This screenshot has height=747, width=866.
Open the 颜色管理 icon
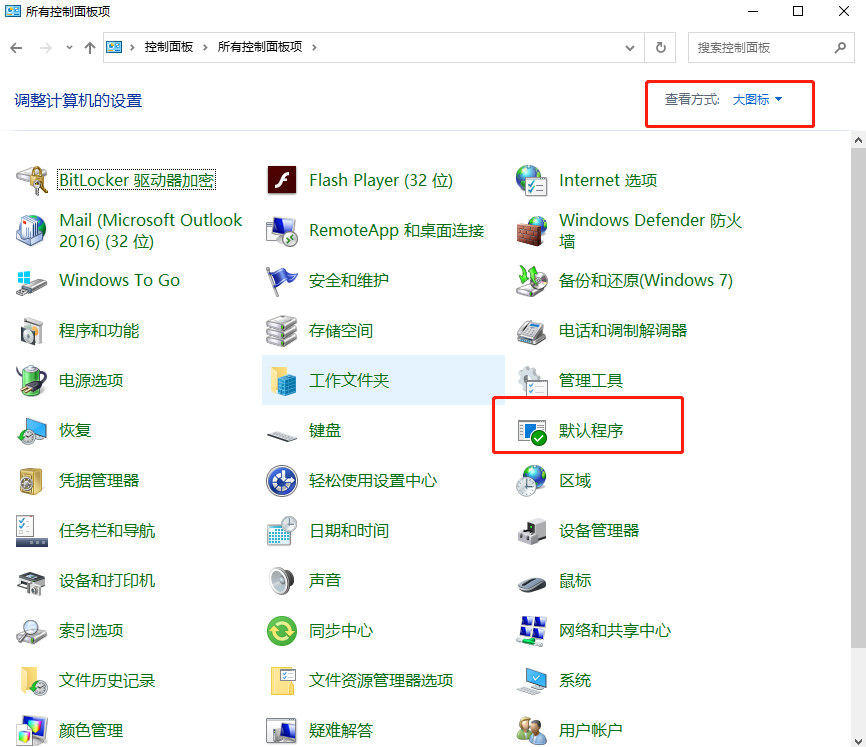(x=32, y=730)
